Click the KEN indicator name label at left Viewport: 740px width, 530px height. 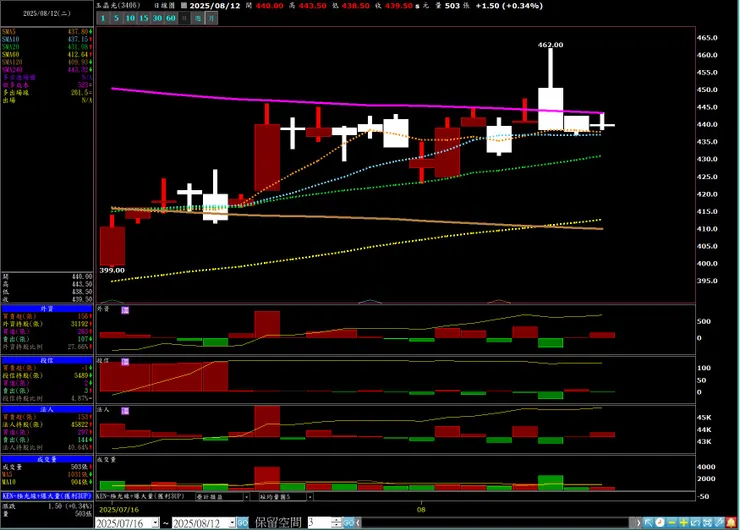click(x=47, y=496)
